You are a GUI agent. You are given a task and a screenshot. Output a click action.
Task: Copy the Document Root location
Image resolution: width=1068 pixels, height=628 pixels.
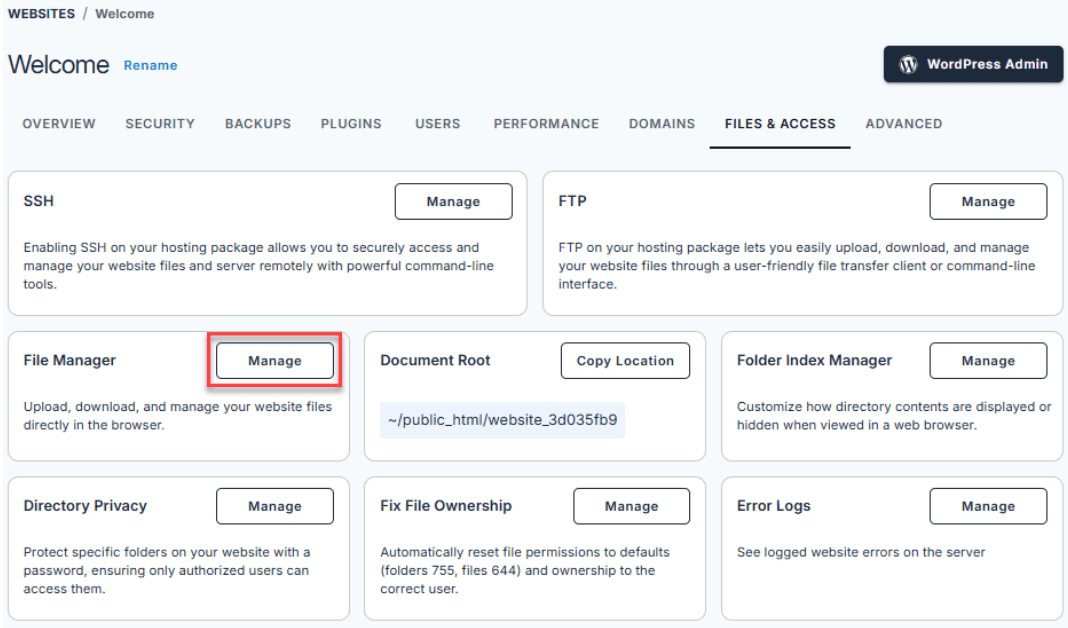pos(625,361)
